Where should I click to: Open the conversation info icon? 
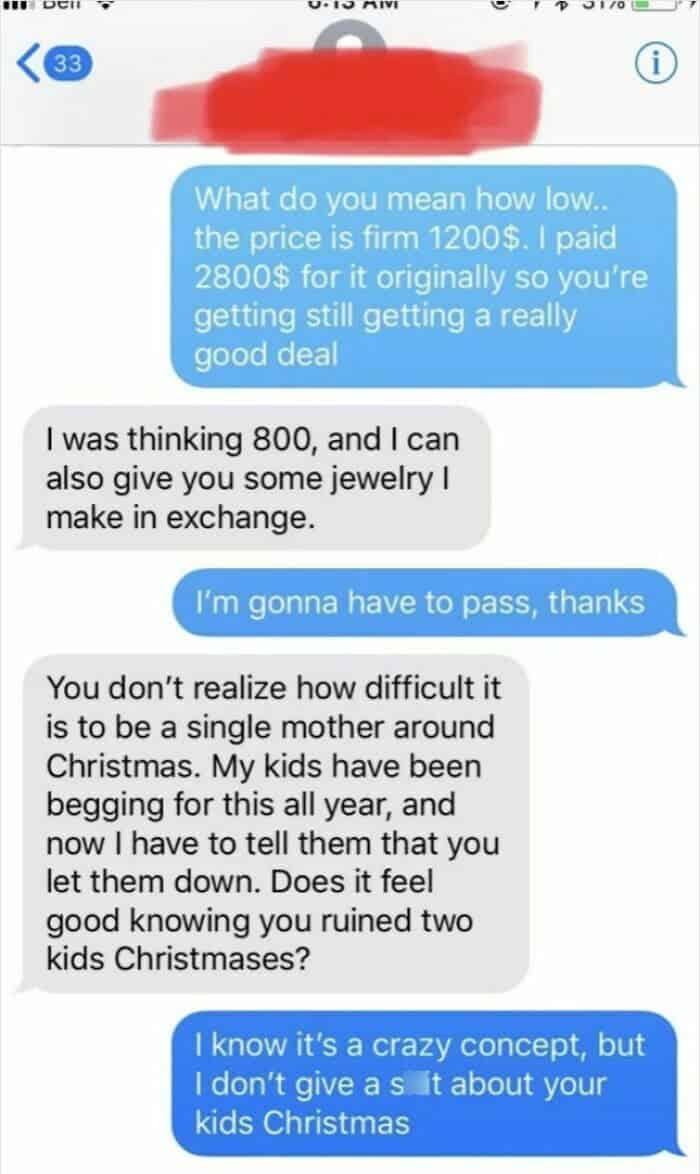pyautogui.click(x=656, y=65)
